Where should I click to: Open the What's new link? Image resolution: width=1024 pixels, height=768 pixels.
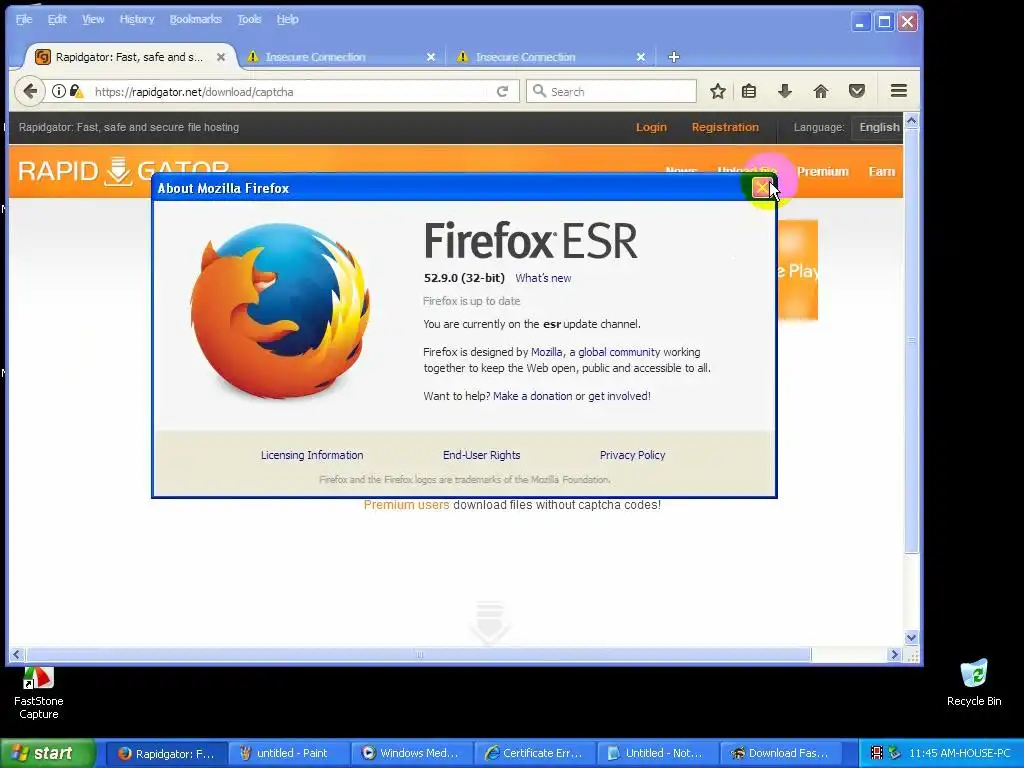tap(543, 278)
